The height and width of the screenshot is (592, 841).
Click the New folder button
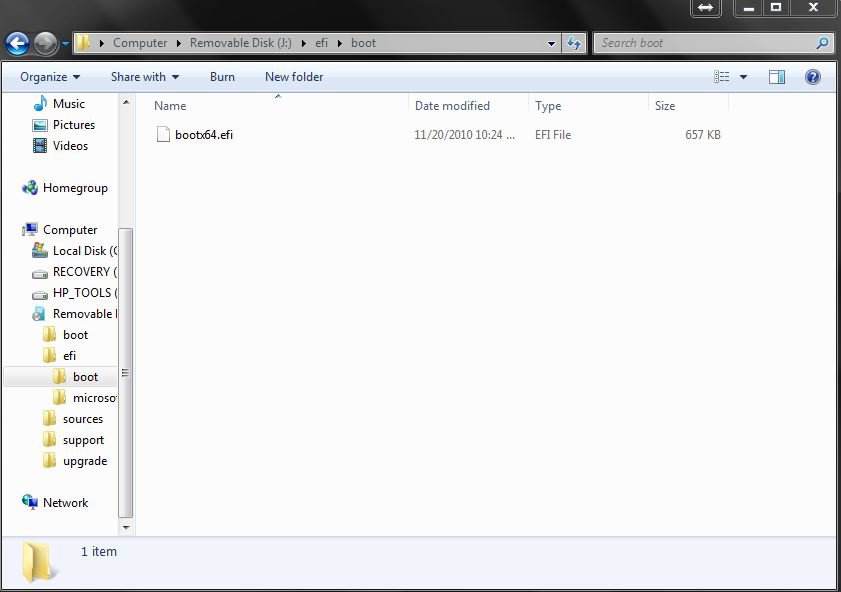point(294,77)
